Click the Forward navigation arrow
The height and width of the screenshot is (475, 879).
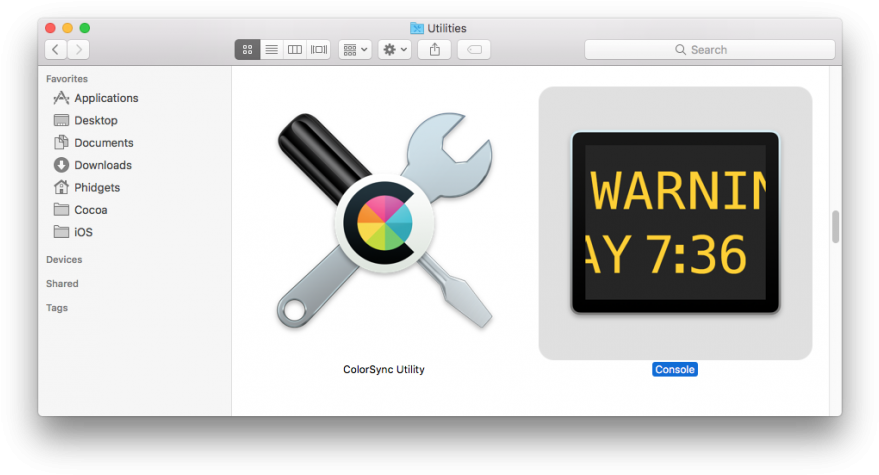pyautogui.click(x=78, y=49)
